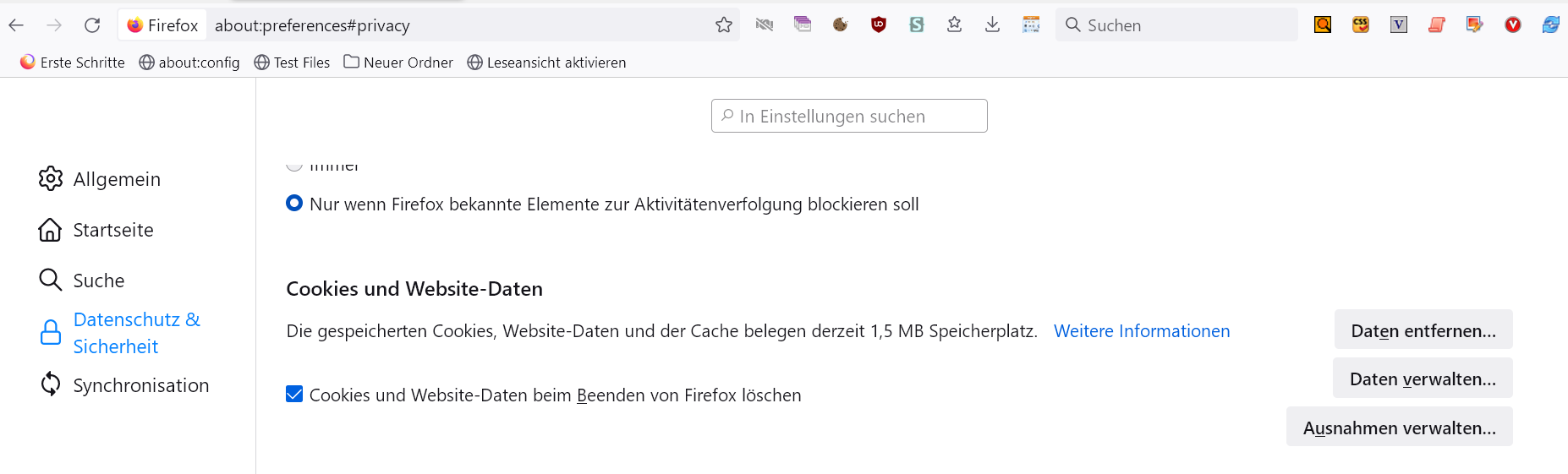Viewport: 1568px width, 474px height.
Task: Click the CSS extension icon
Action: click(1361, 25)
